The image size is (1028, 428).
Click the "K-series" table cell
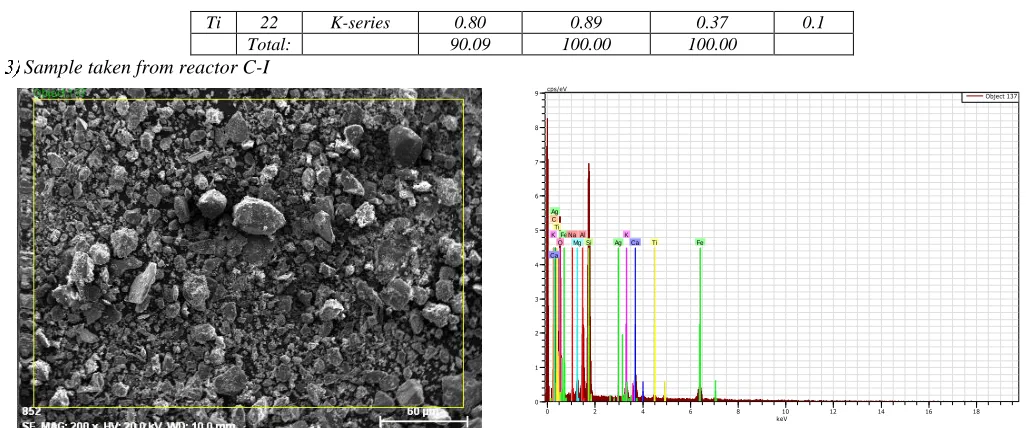click(x=360, y=22)
